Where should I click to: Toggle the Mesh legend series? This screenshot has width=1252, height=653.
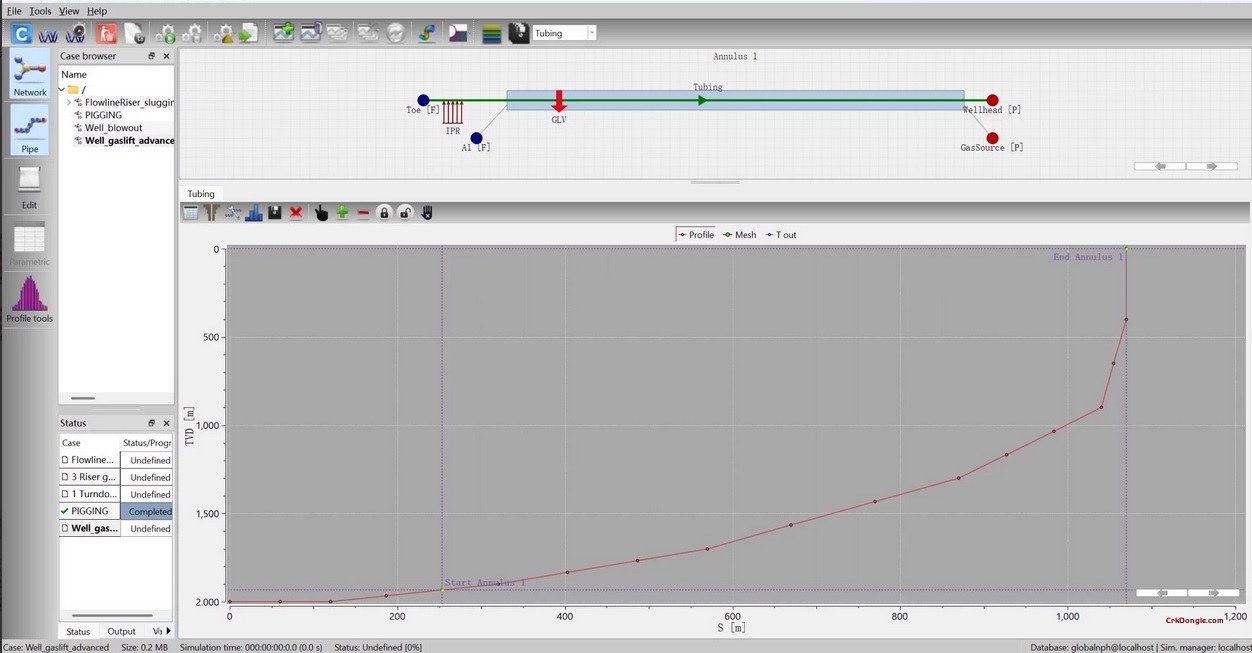click(740, 235)
